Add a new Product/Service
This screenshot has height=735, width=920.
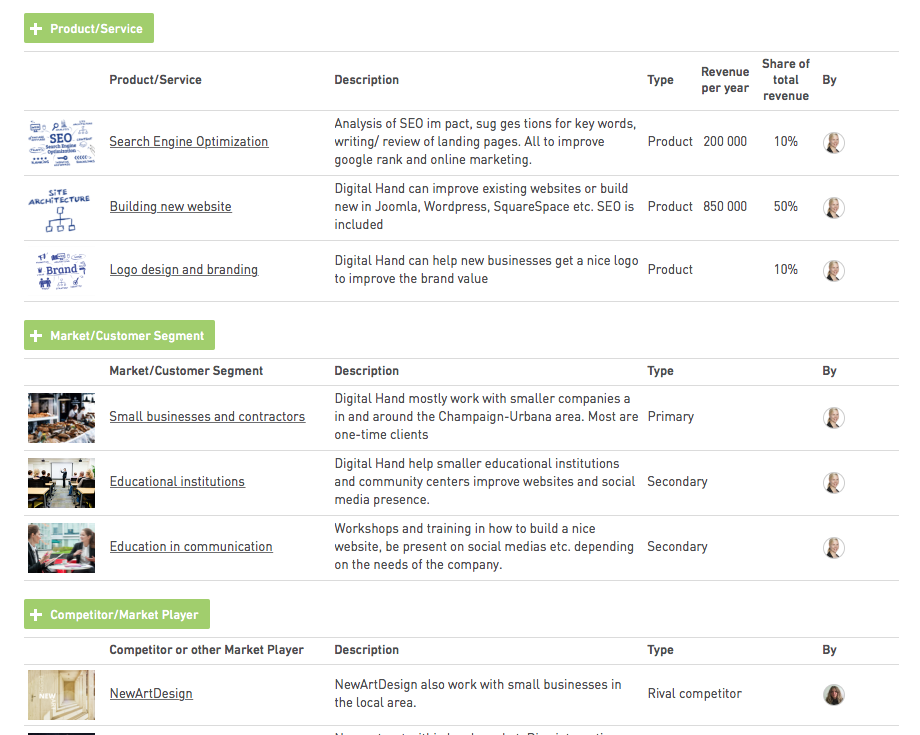coord(89,28)
